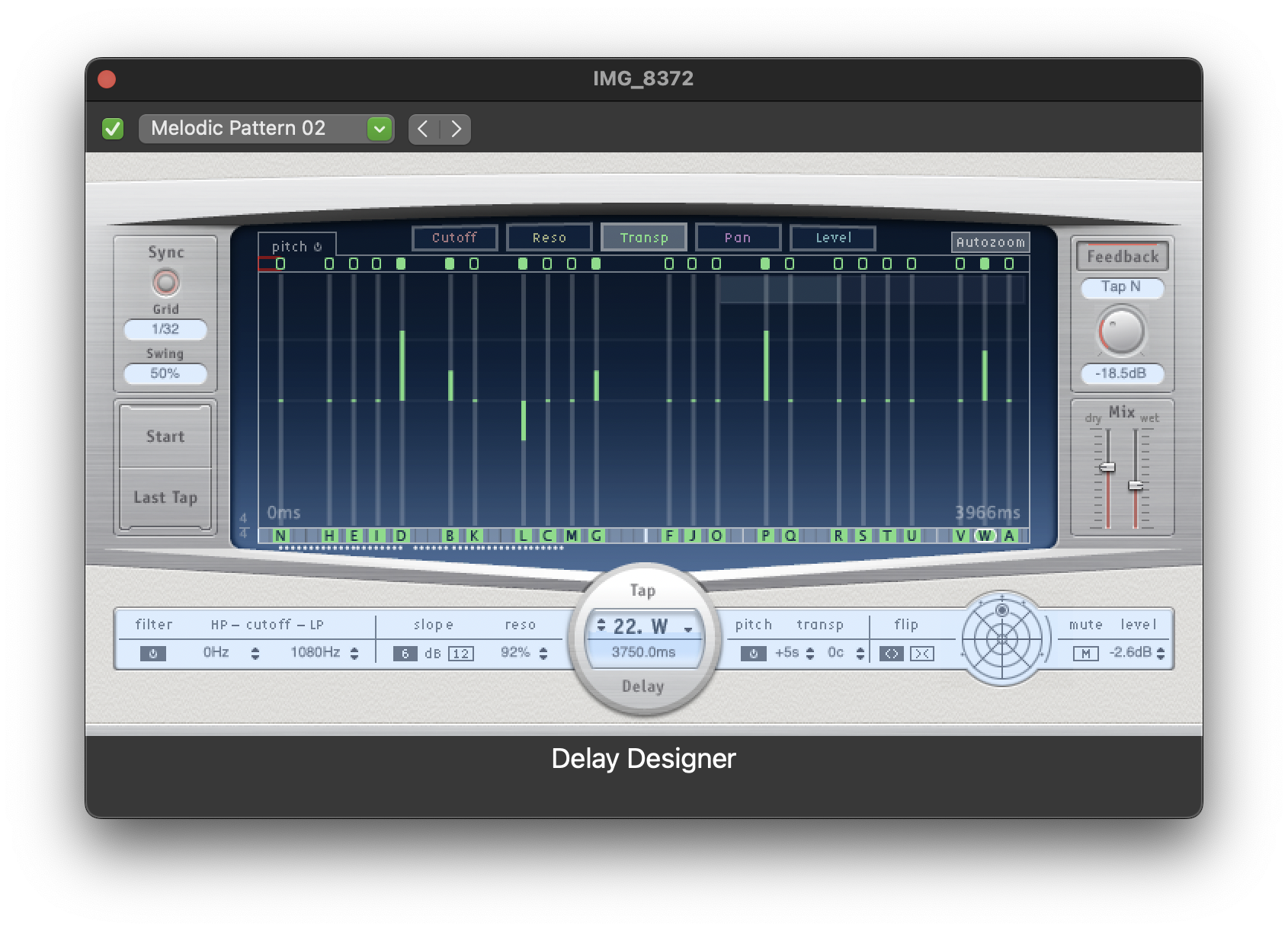Screen dimensions: 1288x931
Task: Select tap P in the identification bar
Action: 766,536
